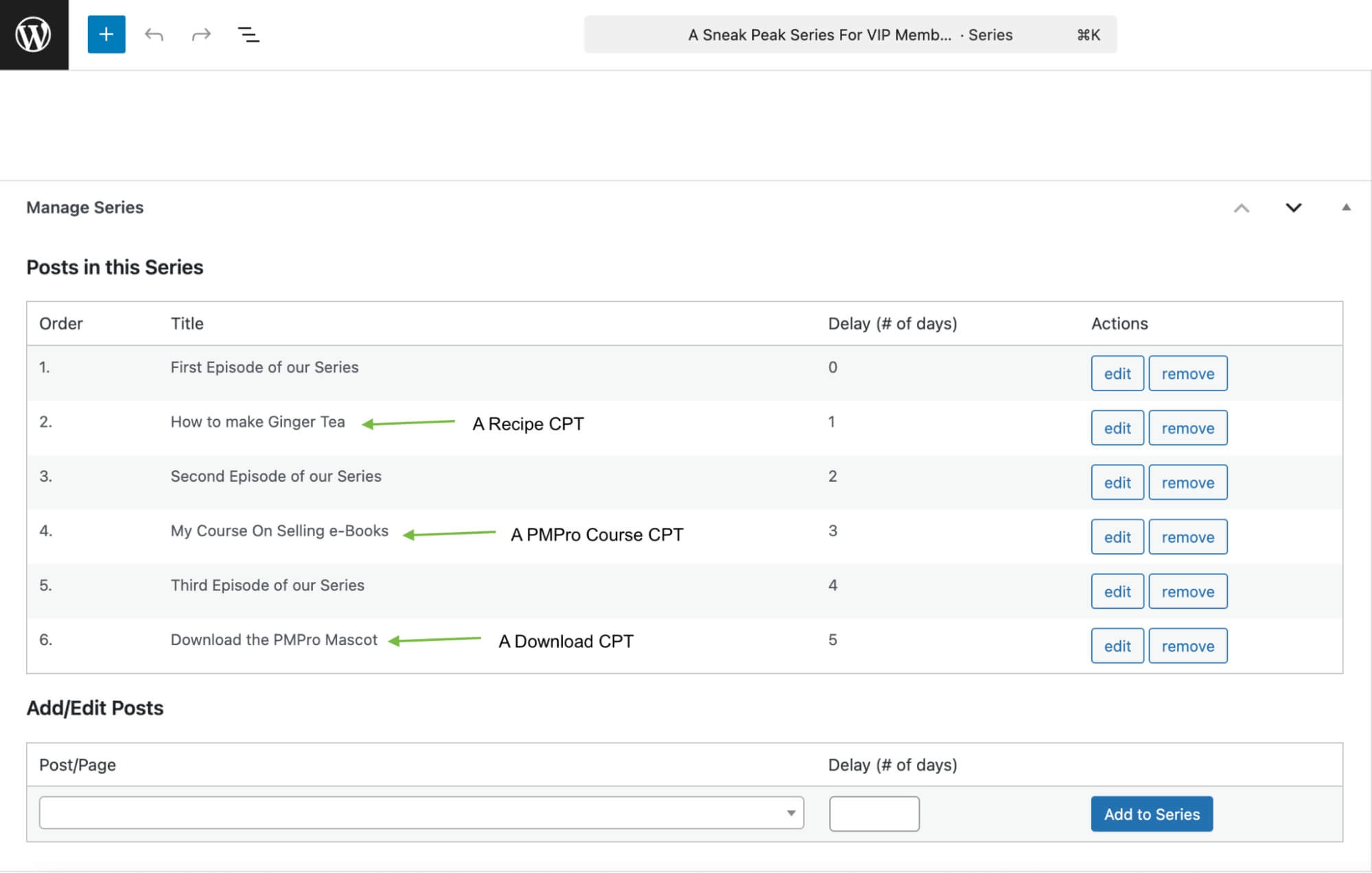The width and height of the screenshot is (1372, 873).
Task: Edit First Episode of our Series
Action: [1117, 373]
